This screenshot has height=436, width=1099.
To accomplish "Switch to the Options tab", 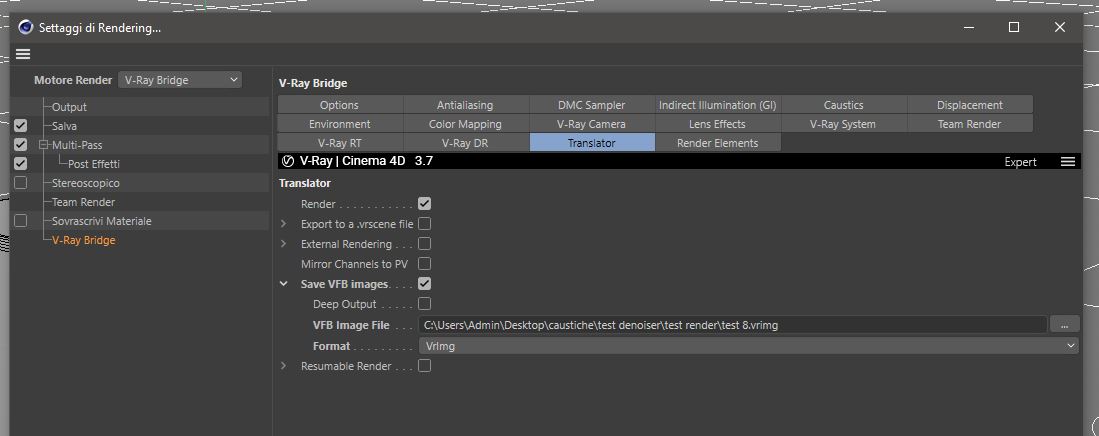I will pos(340,104).
